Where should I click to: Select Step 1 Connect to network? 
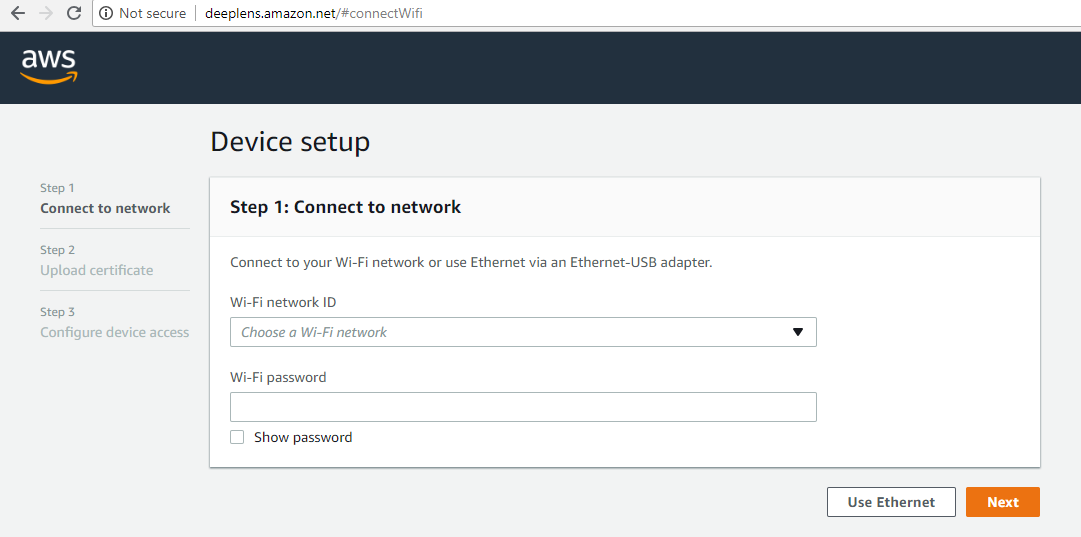click(105, 208)
